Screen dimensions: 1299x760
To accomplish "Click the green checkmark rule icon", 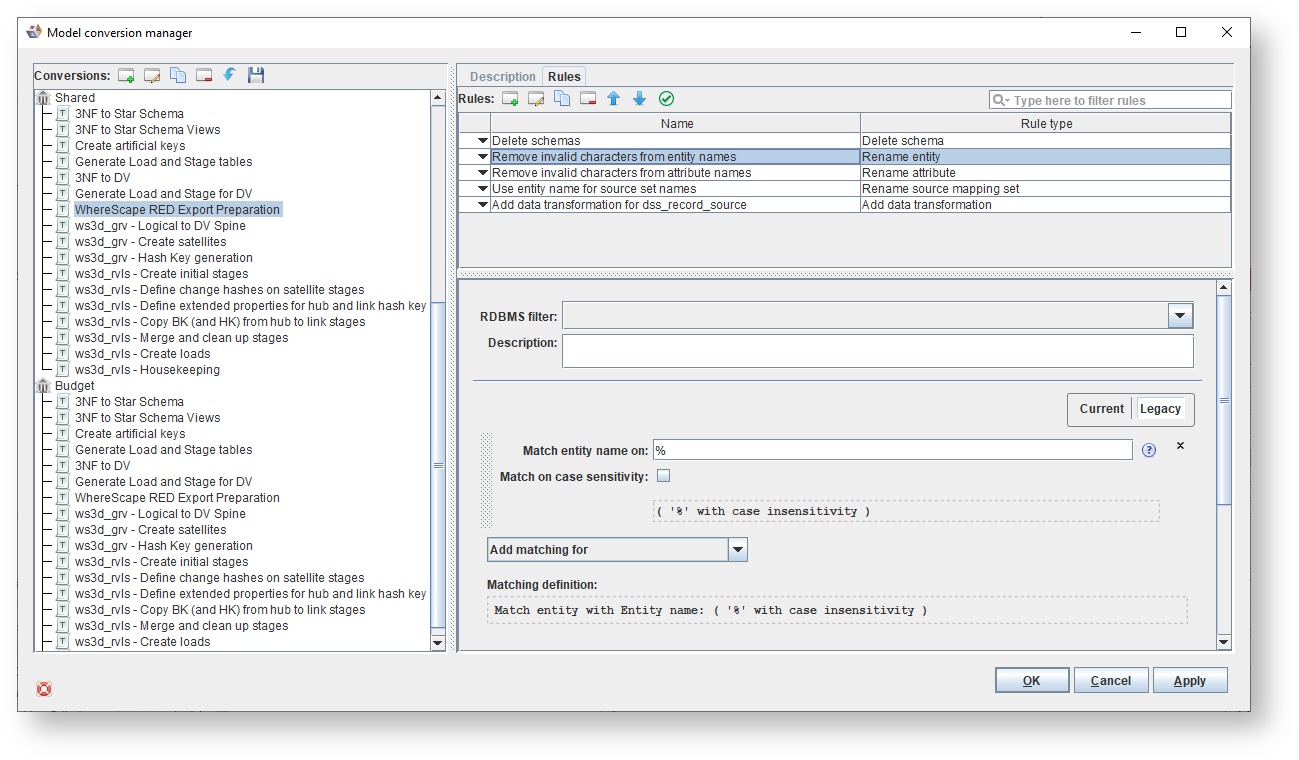I will coord(666,99).
